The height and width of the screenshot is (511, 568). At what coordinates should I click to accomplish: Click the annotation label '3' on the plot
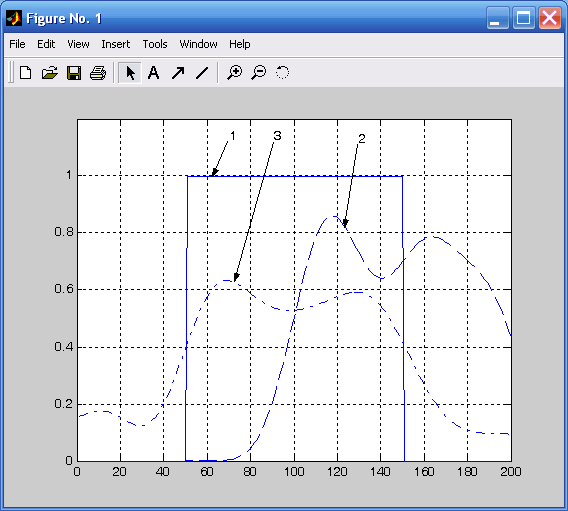(277, 136)
